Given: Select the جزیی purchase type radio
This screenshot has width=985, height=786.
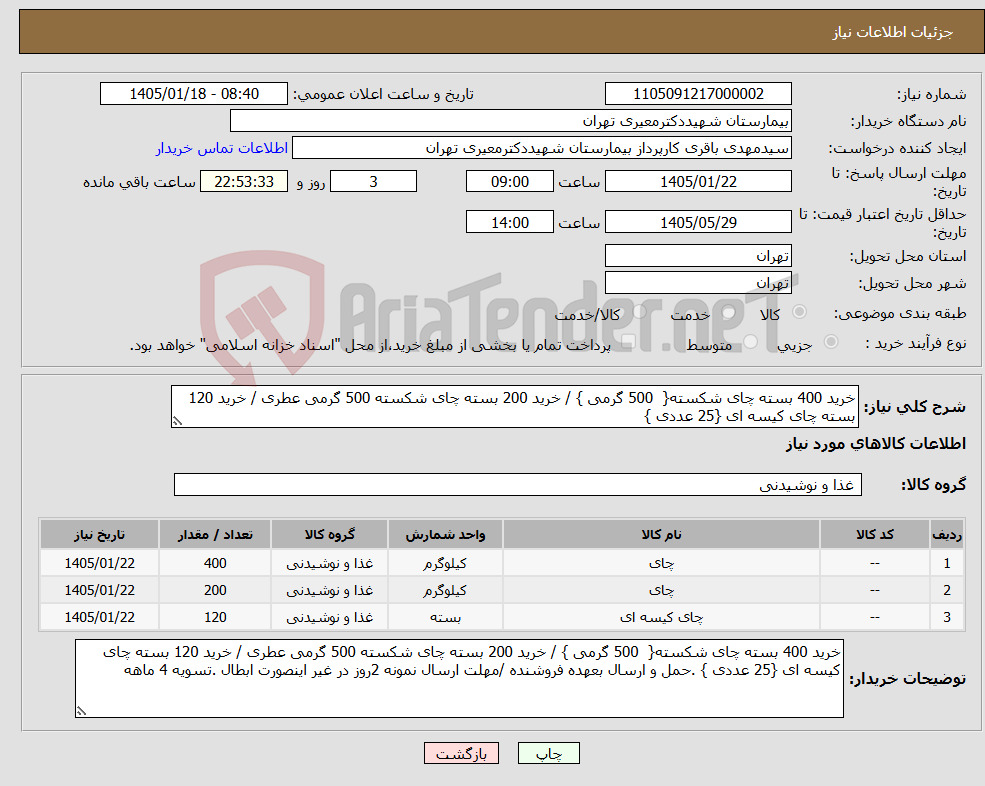Looking at the screenshot, I should (x=830, y=342).
